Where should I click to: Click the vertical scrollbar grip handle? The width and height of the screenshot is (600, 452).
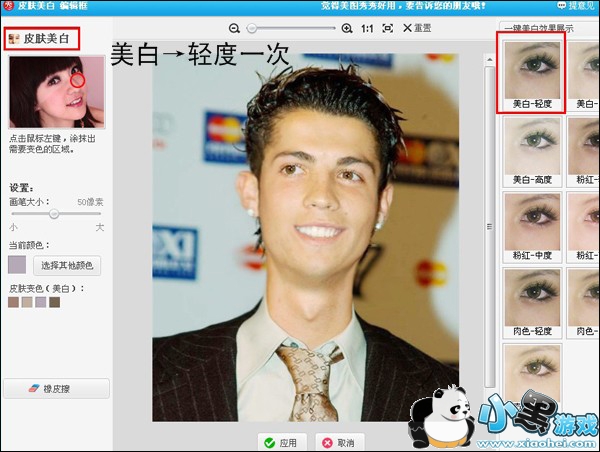pos(489,227)
